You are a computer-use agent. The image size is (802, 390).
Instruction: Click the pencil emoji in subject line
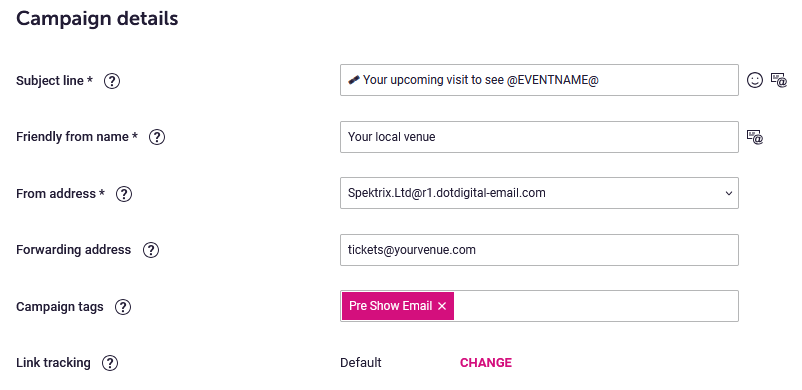pos(354,80)
